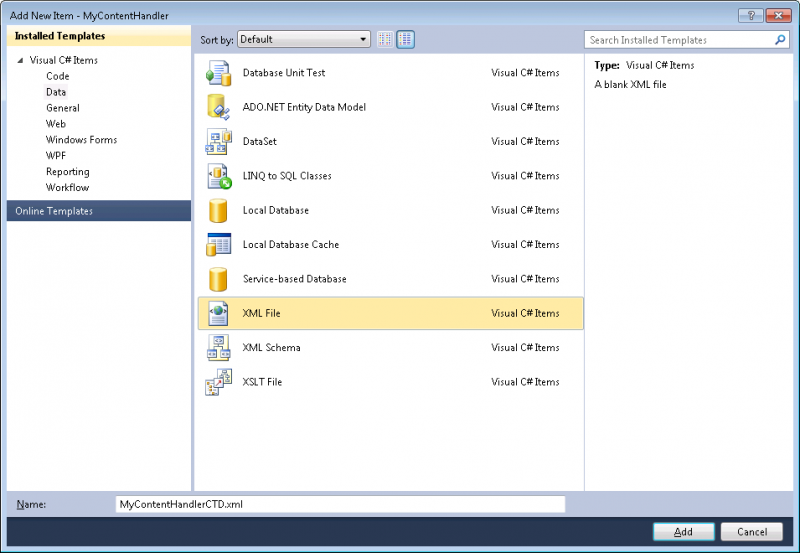
Task: Click the Add button
Action: 684,532
